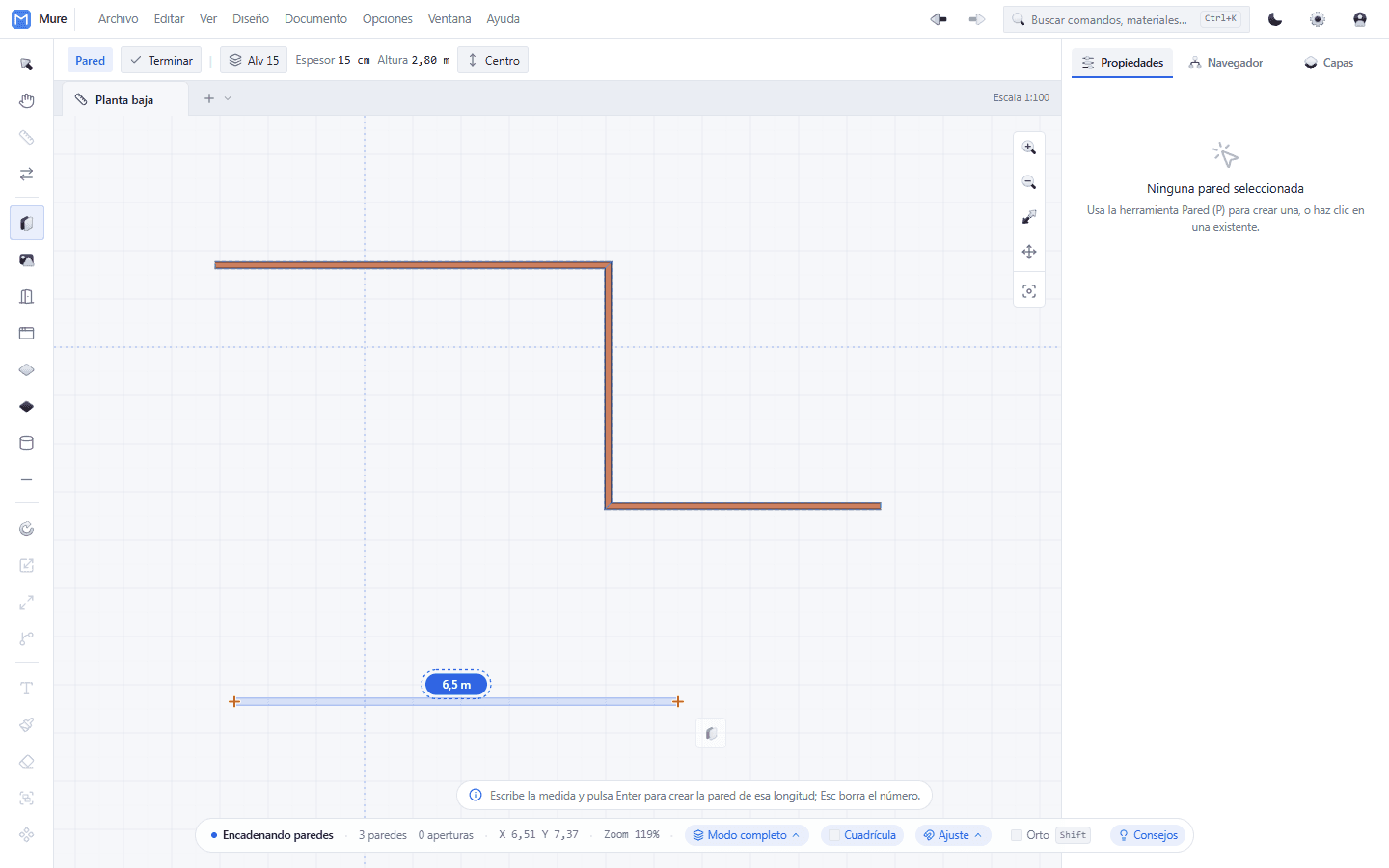
Task: Choose the paint brush tool
Action: click(26, 724)
